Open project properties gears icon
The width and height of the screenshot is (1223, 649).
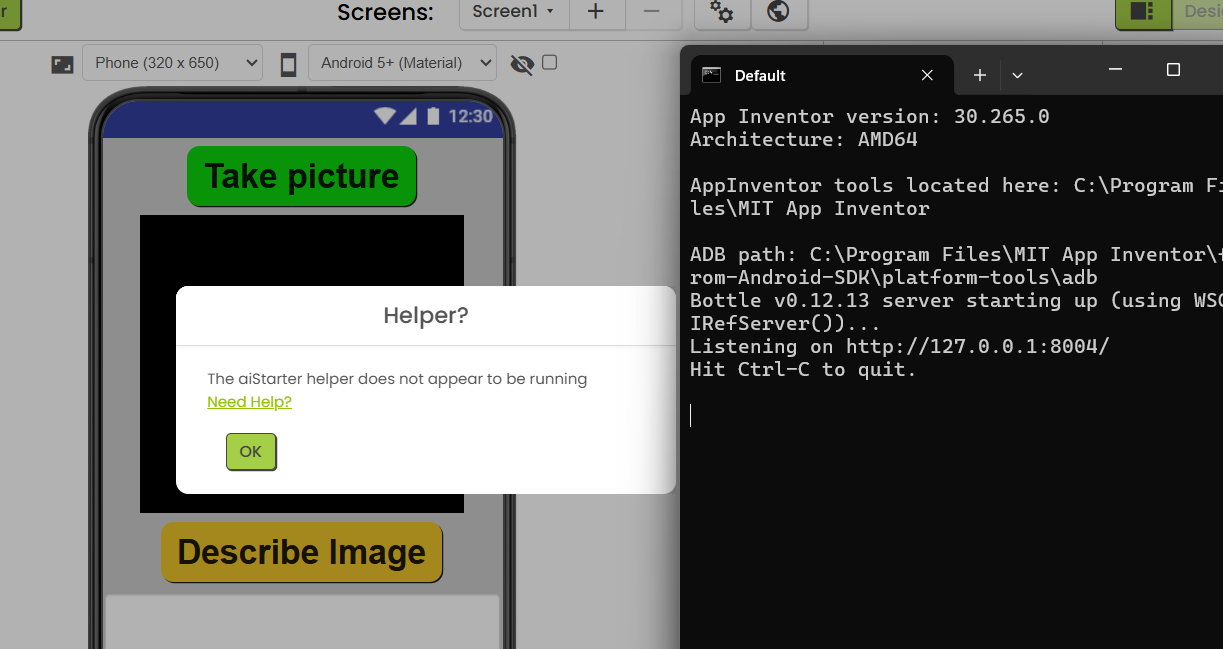click(721, 12)
